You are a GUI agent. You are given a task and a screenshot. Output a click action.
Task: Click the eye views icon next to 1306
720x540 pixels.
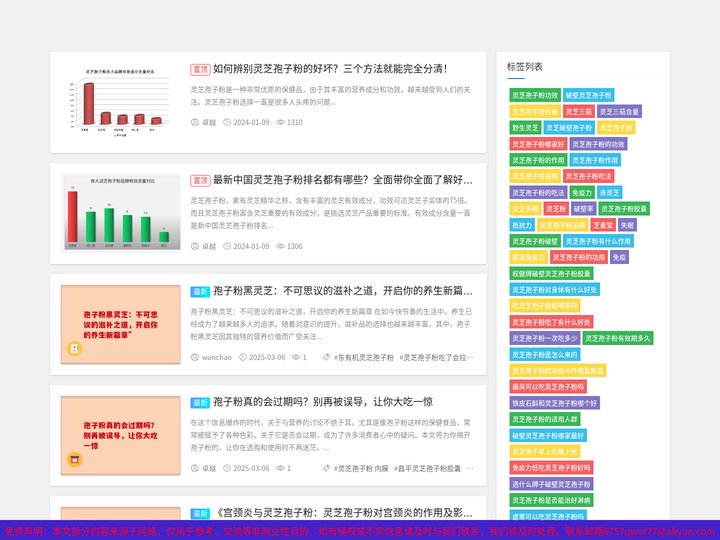point(280,246)
